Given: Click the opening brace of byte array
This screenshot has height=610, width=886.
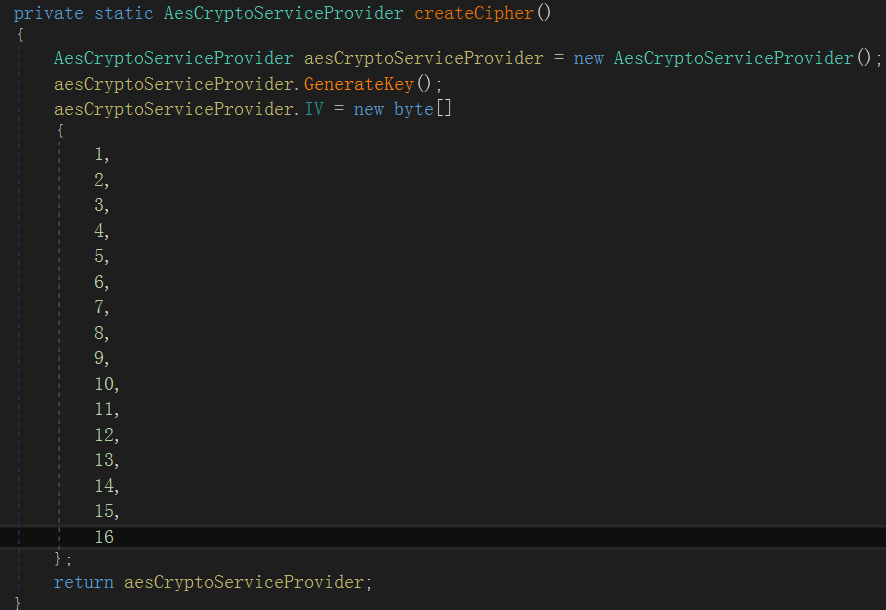Looking at the screenshot, I should [x=60, y=131].
